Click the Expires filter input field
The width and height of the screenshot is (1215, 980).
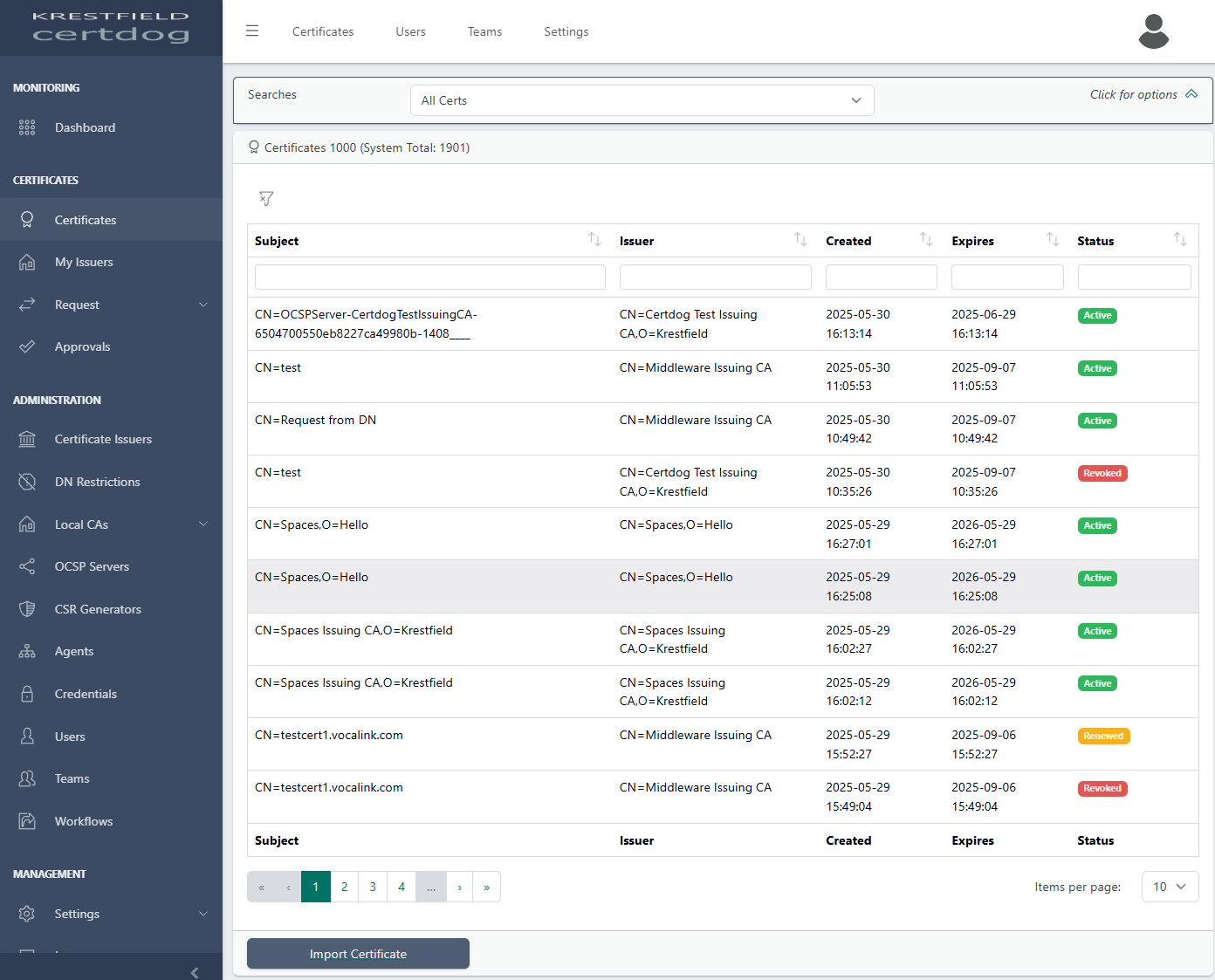click(x=1007, y=277)
